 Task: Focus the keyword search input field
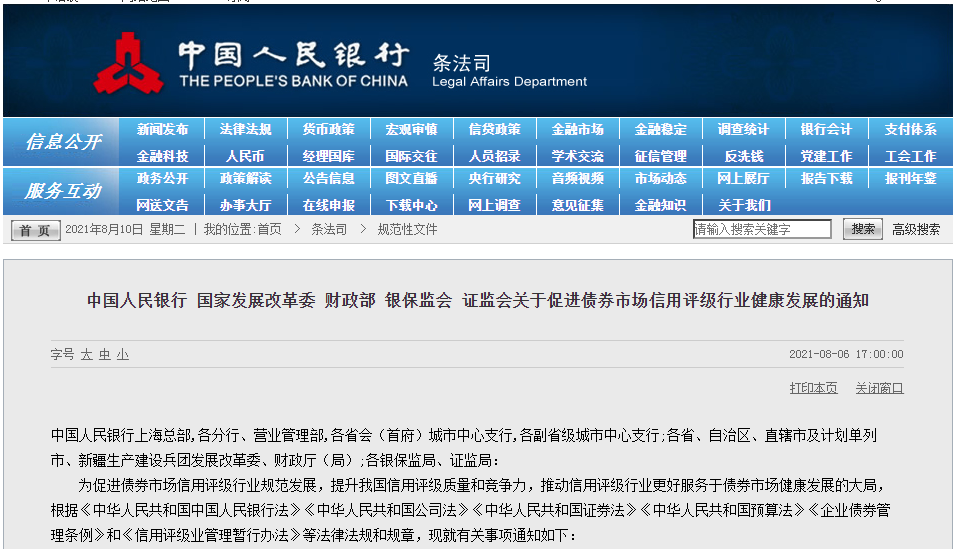pyautogui.click(x=761, y=229)
